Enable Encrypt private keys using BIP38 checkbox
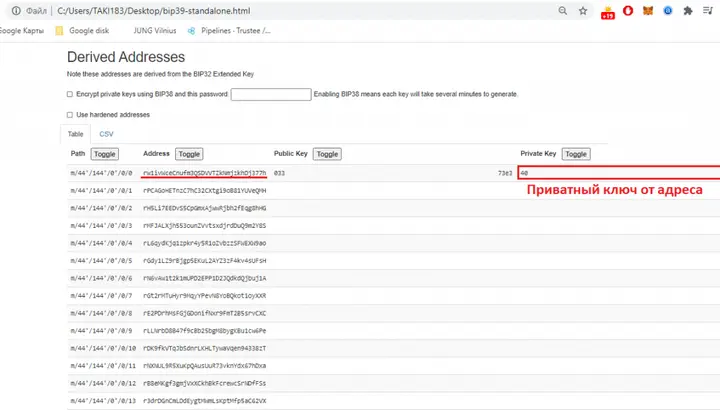This screenshot has height=410, width=720. point(70,94)
